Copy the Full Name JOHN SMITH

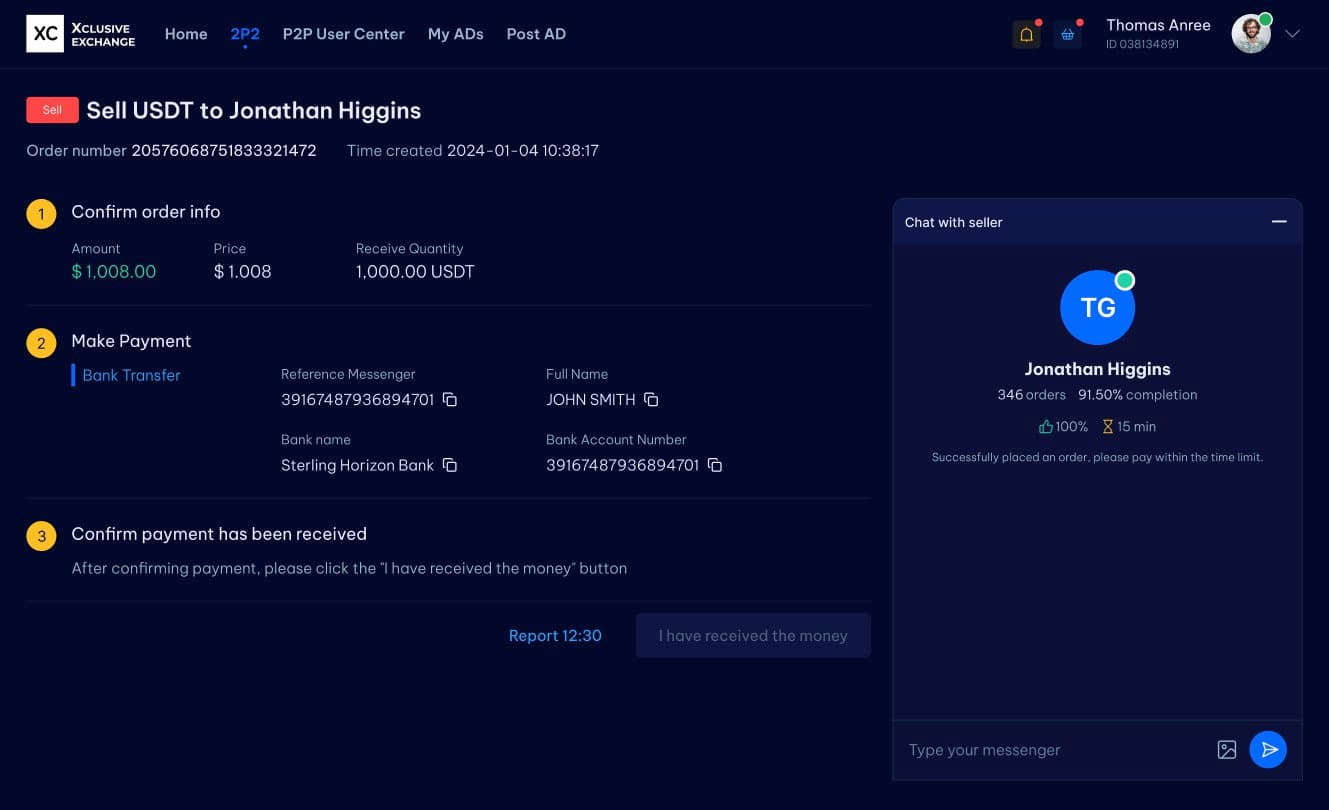[x=651, y=399]
